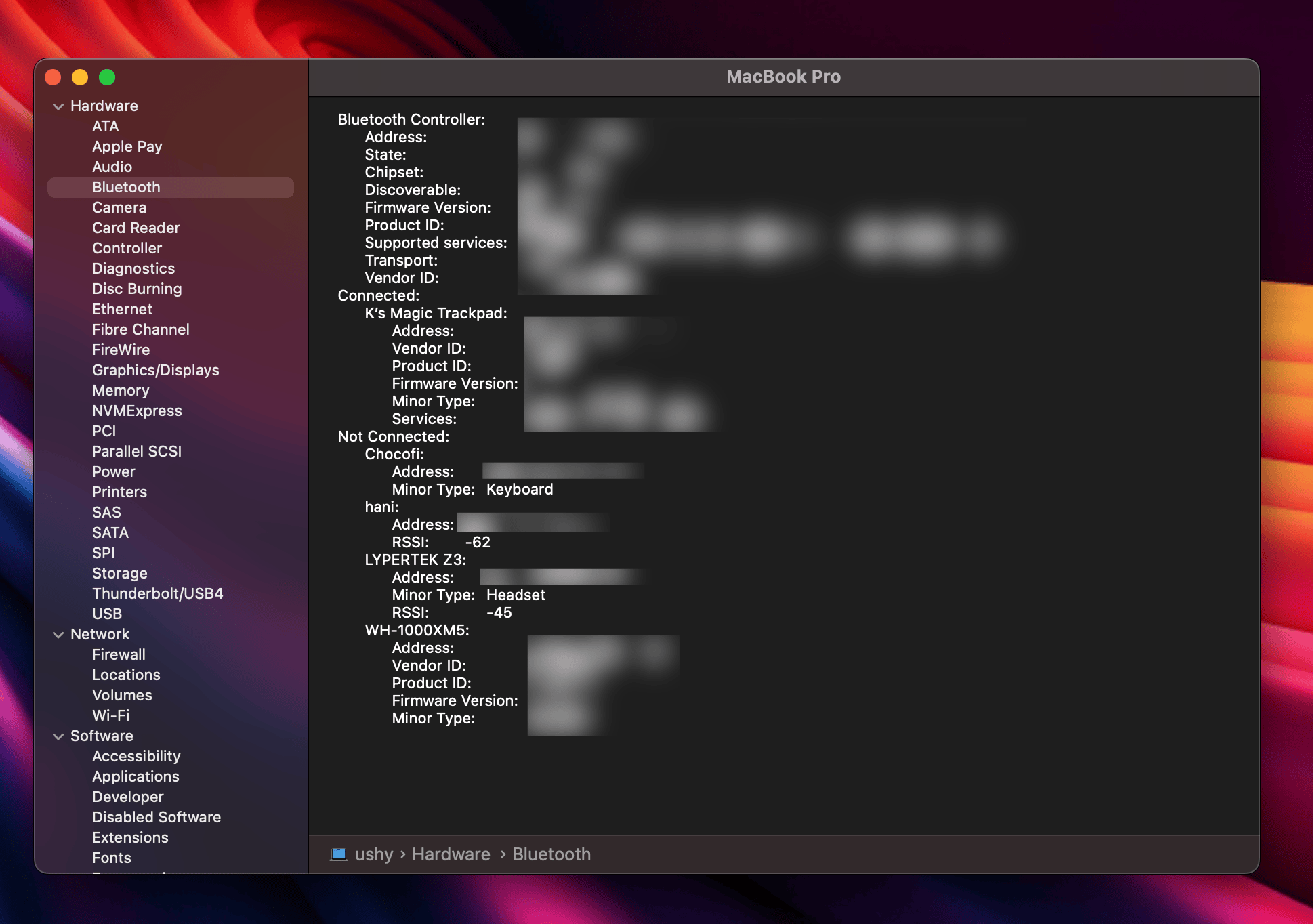Open the Printers hardware report
The height and width of the screenshot is (924, 1313).
pos(119,492)
